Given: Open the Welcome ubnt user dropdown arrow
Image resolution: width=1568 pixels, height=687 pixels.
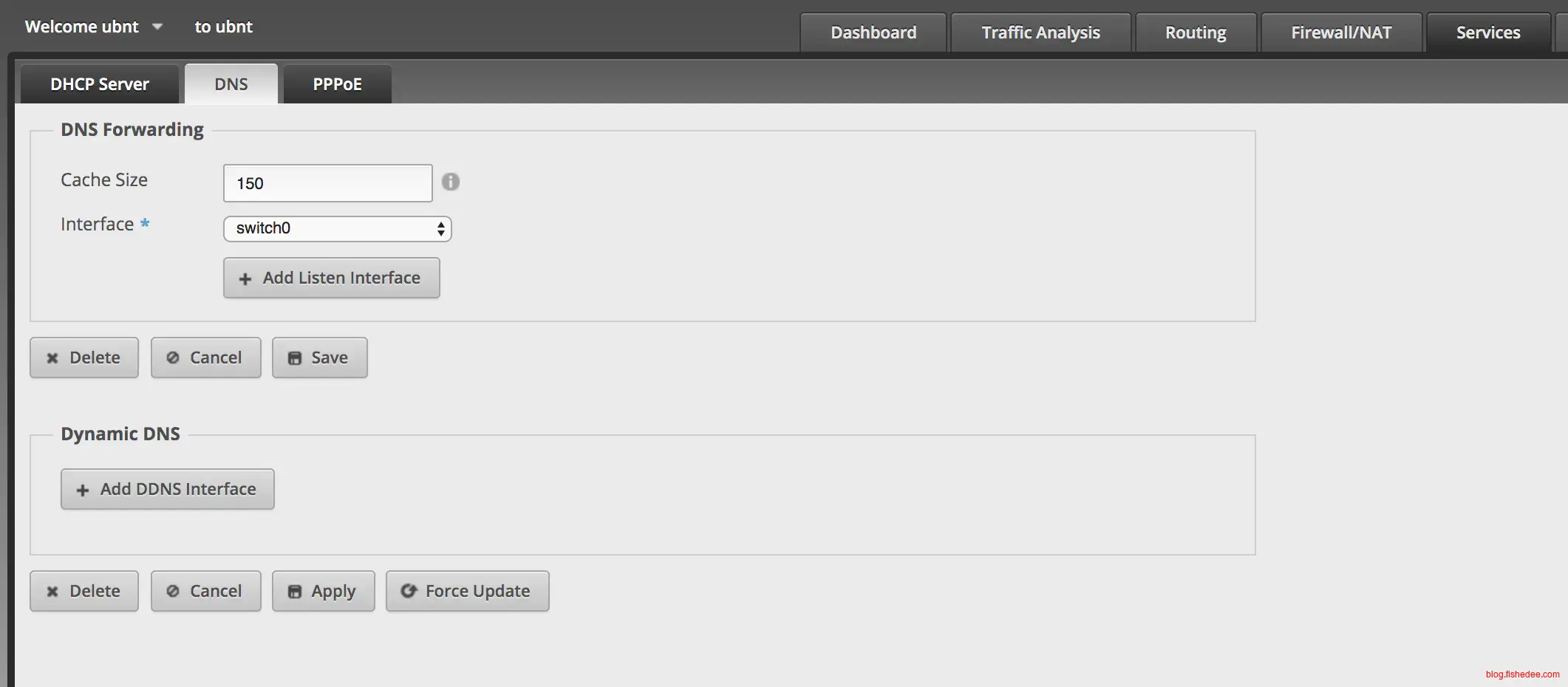Looking at the screenshot, I should point(157,27).
